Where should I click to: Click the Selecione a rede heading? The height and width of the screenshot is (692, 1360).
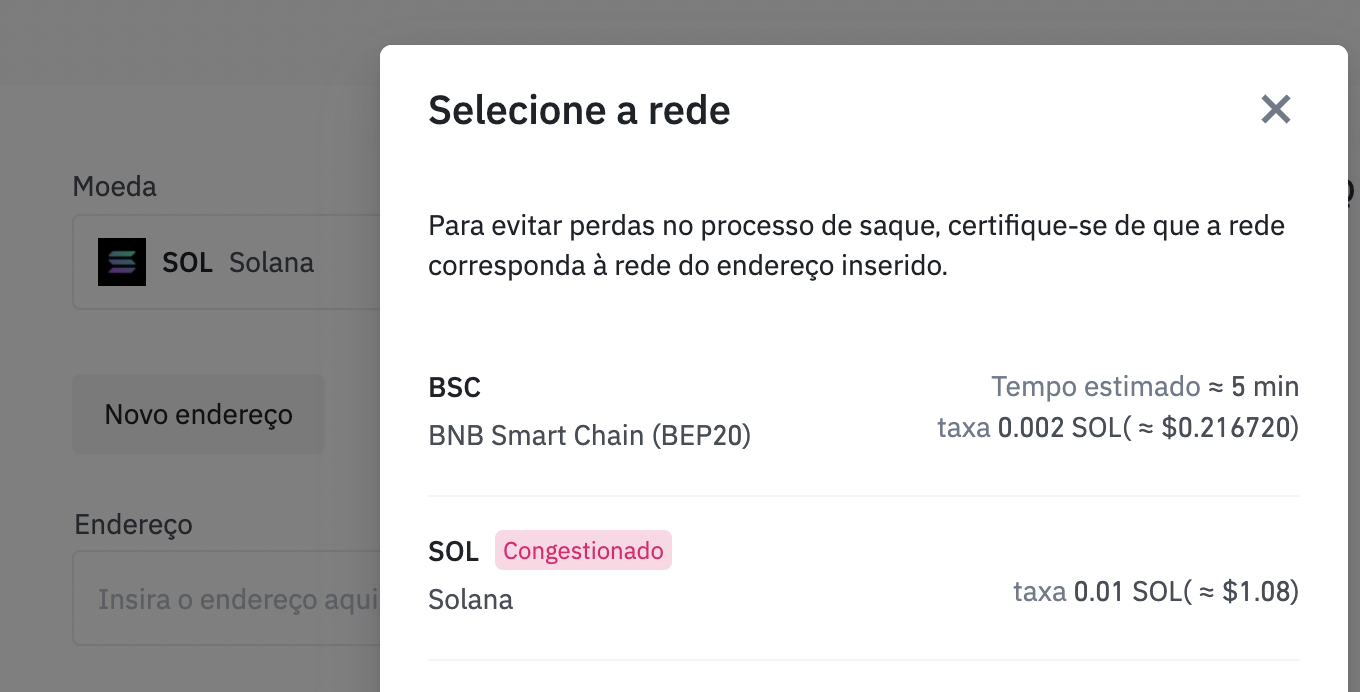coord(579,109)
